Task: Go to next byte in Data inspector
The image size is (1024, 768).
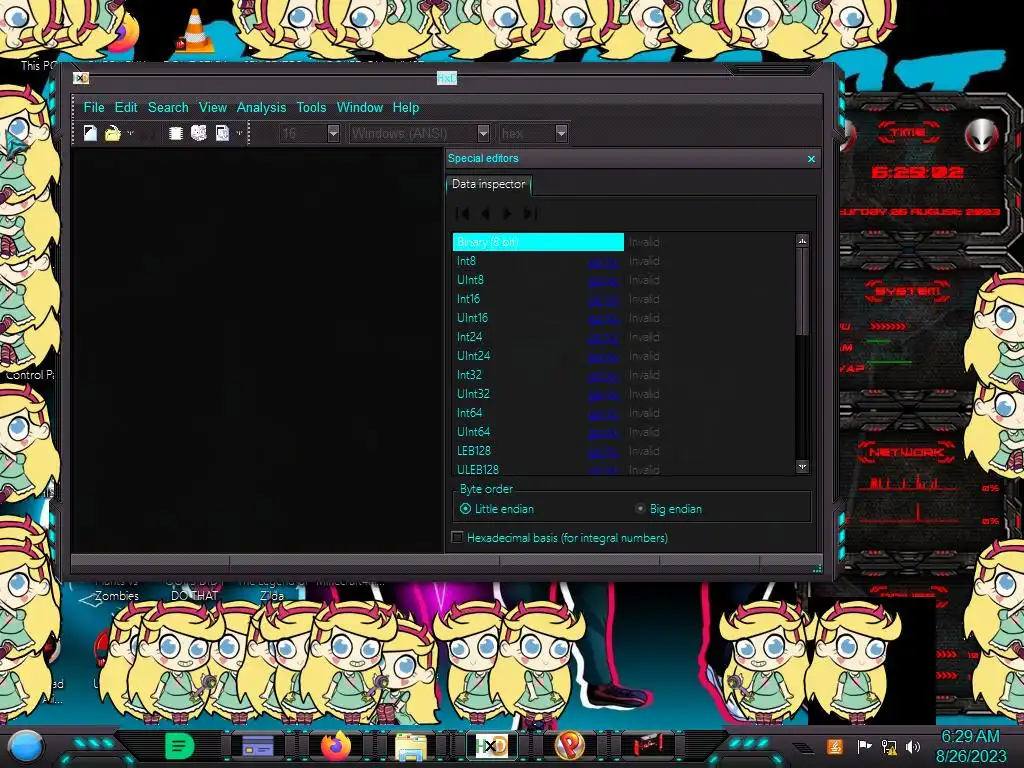Action: (507, 214)
